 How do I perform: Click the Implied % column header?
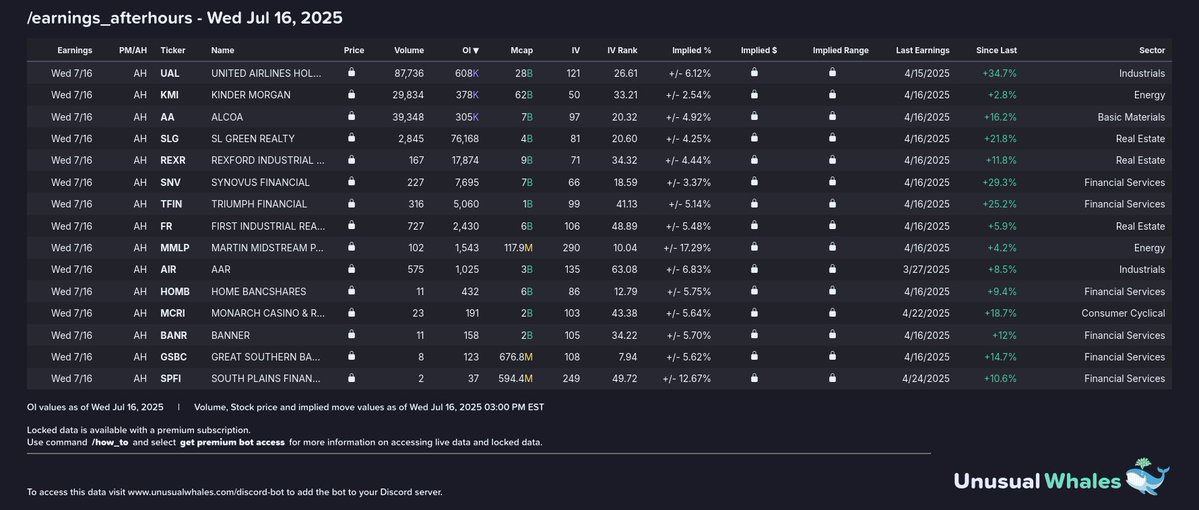(691, 50)
